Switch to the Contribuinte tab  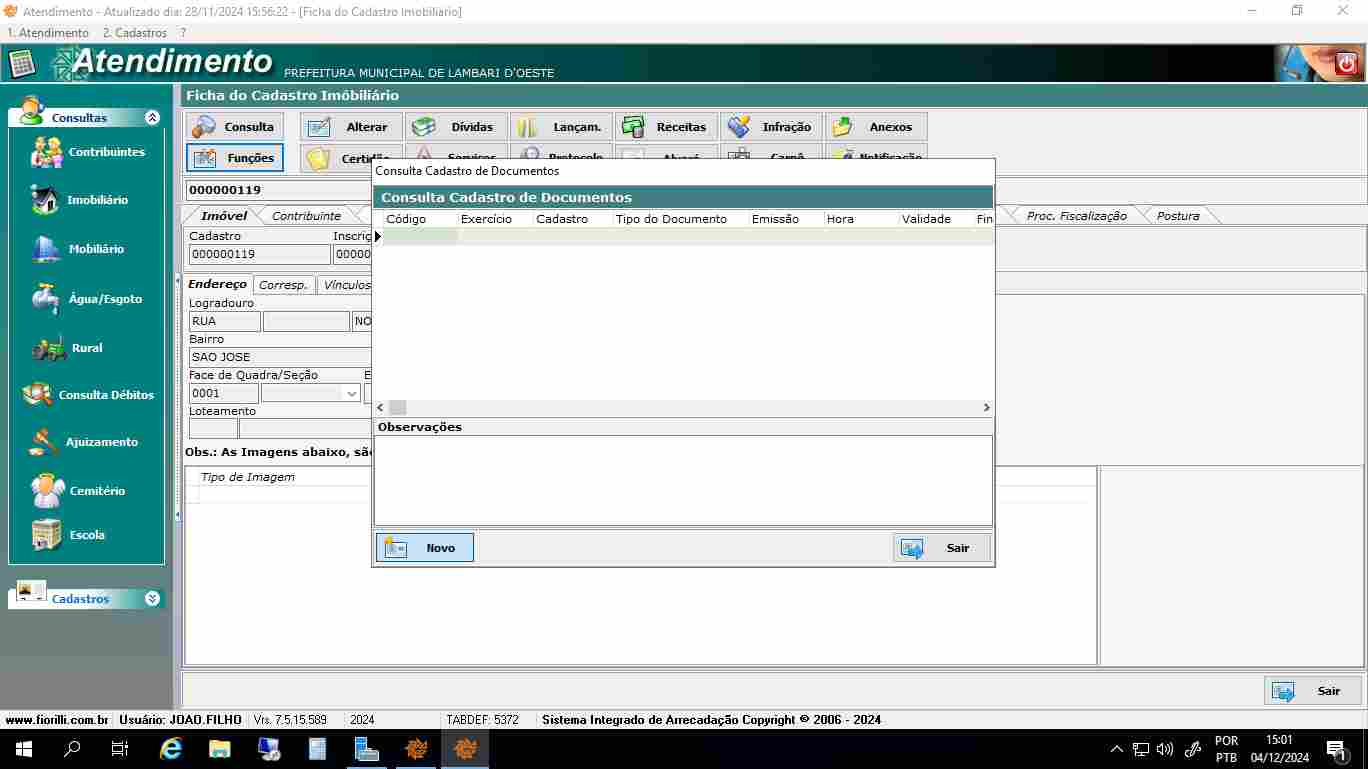tap(306, 216)
